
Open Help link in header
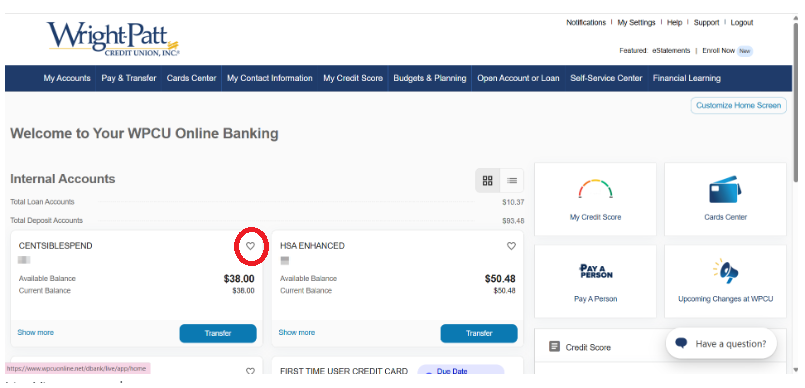[674, 23]
